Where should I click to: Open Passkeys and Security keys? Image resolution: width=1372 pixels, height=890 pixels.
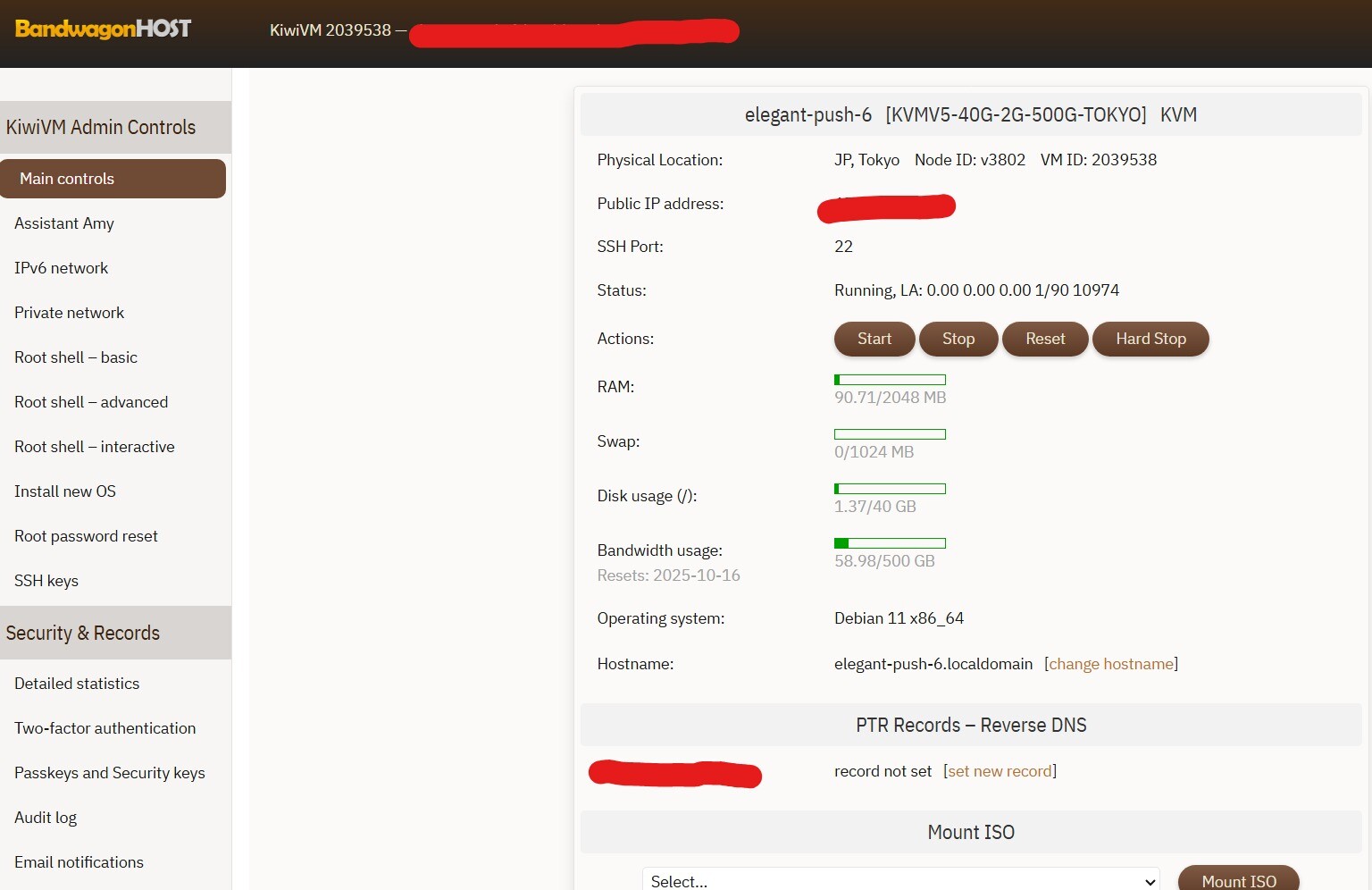[110, 773]
